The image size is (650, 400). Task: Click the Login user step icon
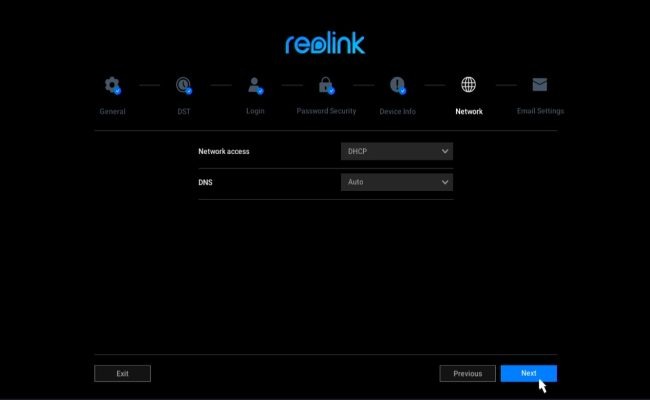pos(255,85)
